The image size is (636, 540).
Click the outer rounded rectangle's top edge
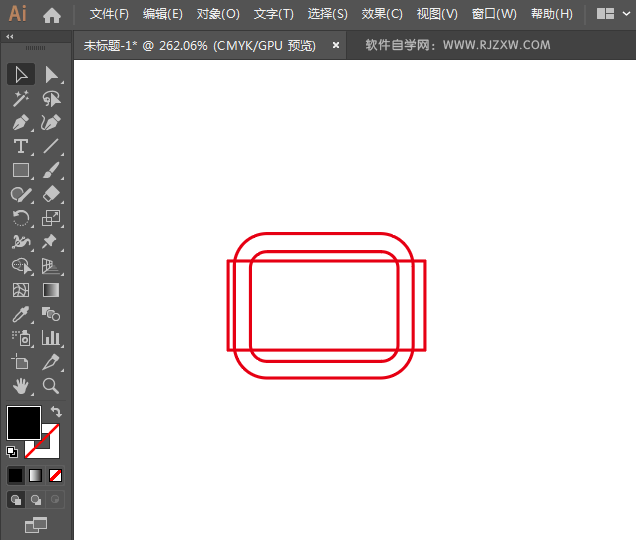324,233
